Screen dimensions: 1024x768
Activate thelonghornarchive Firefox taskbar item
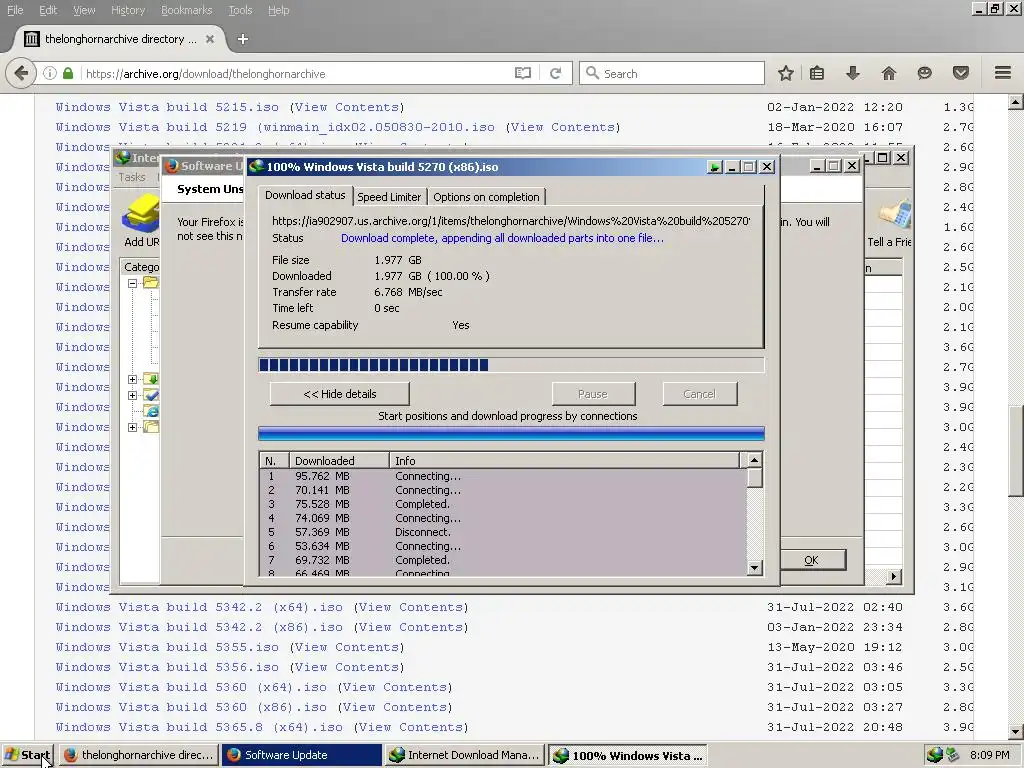139,755
